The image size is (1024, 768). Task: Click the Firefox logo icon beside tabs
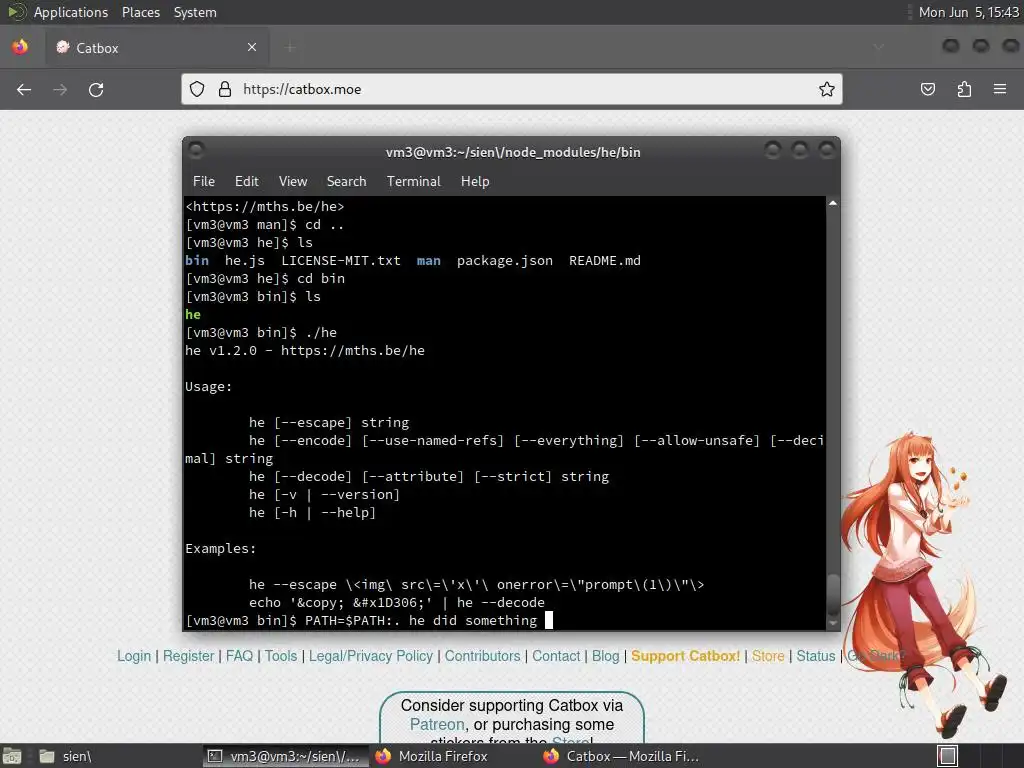20,47
